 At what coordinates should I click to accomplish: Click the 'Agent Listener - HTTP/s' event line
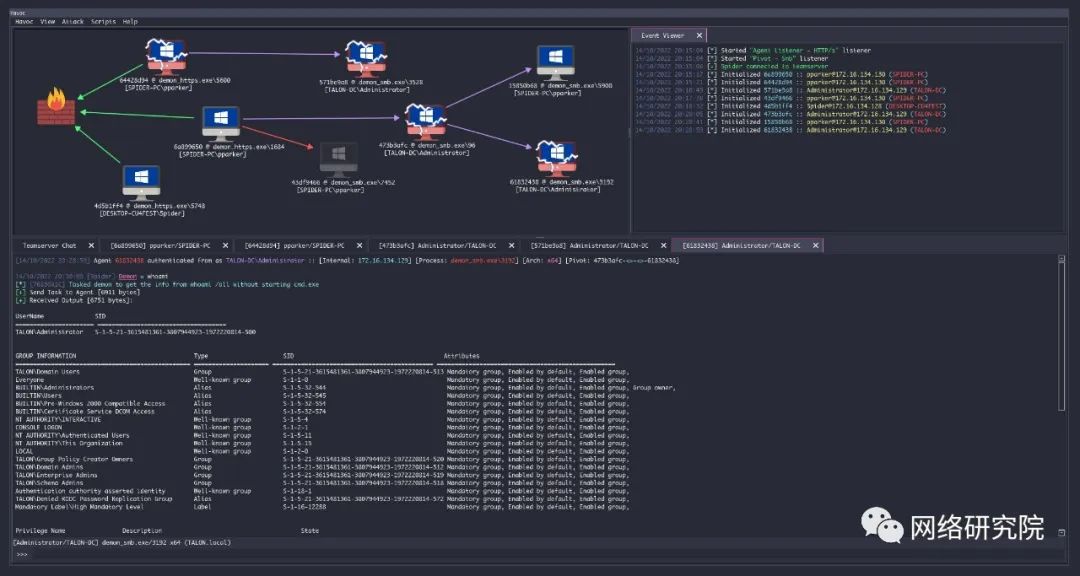752,50
